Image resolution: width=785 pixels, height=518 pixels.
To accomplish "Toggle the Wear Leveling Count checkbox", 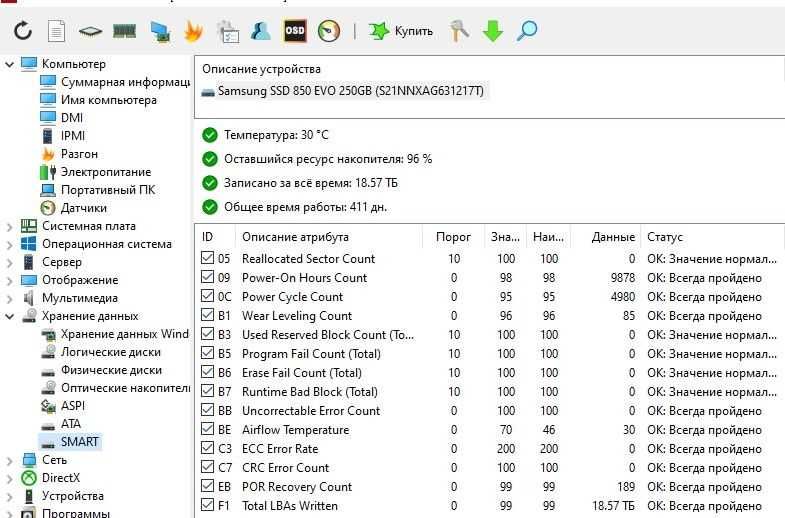I will pyautogui.click(x=207, y=315).
